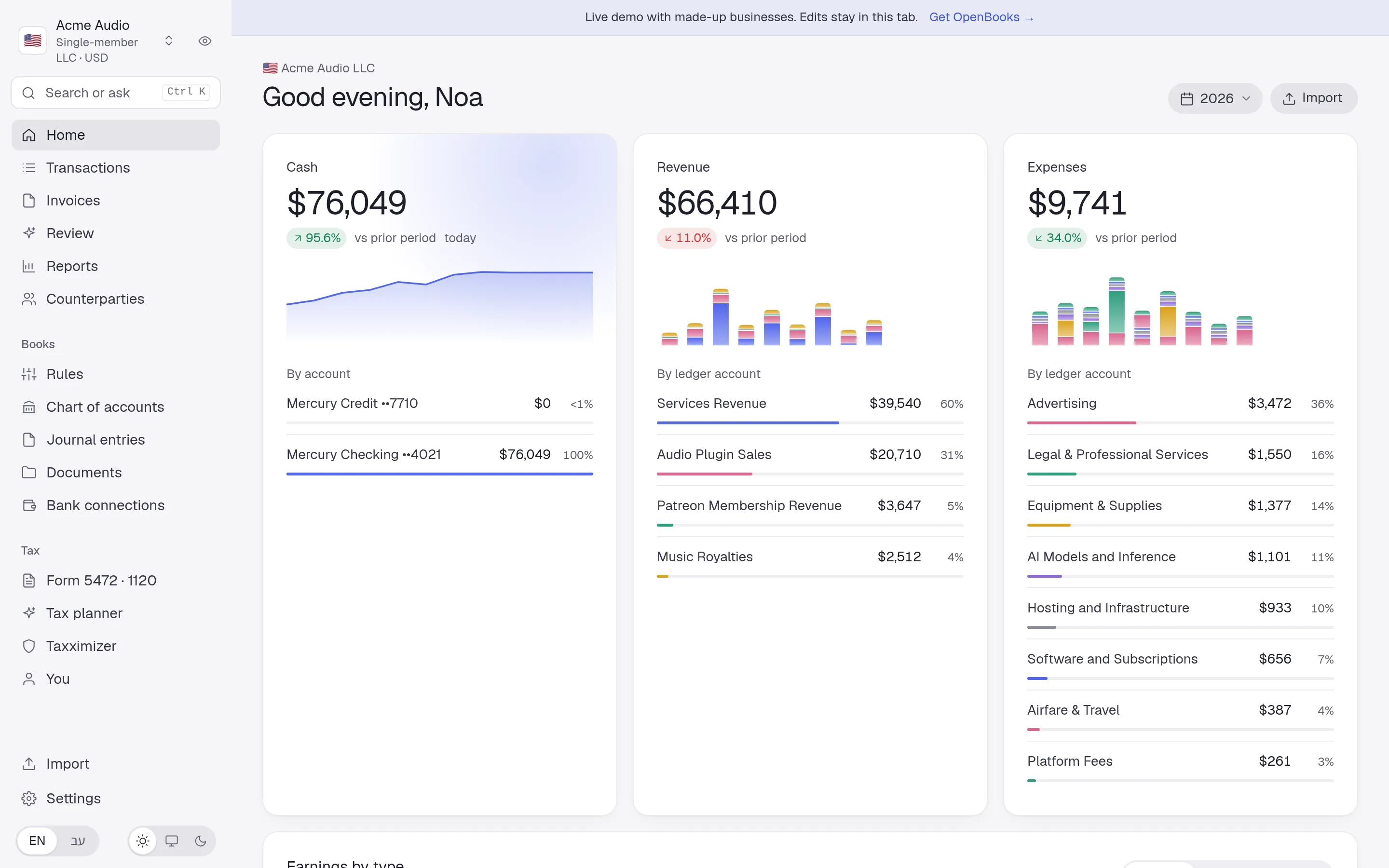
Task: Toggle the eye visibility icon
Action: [205, 41]
